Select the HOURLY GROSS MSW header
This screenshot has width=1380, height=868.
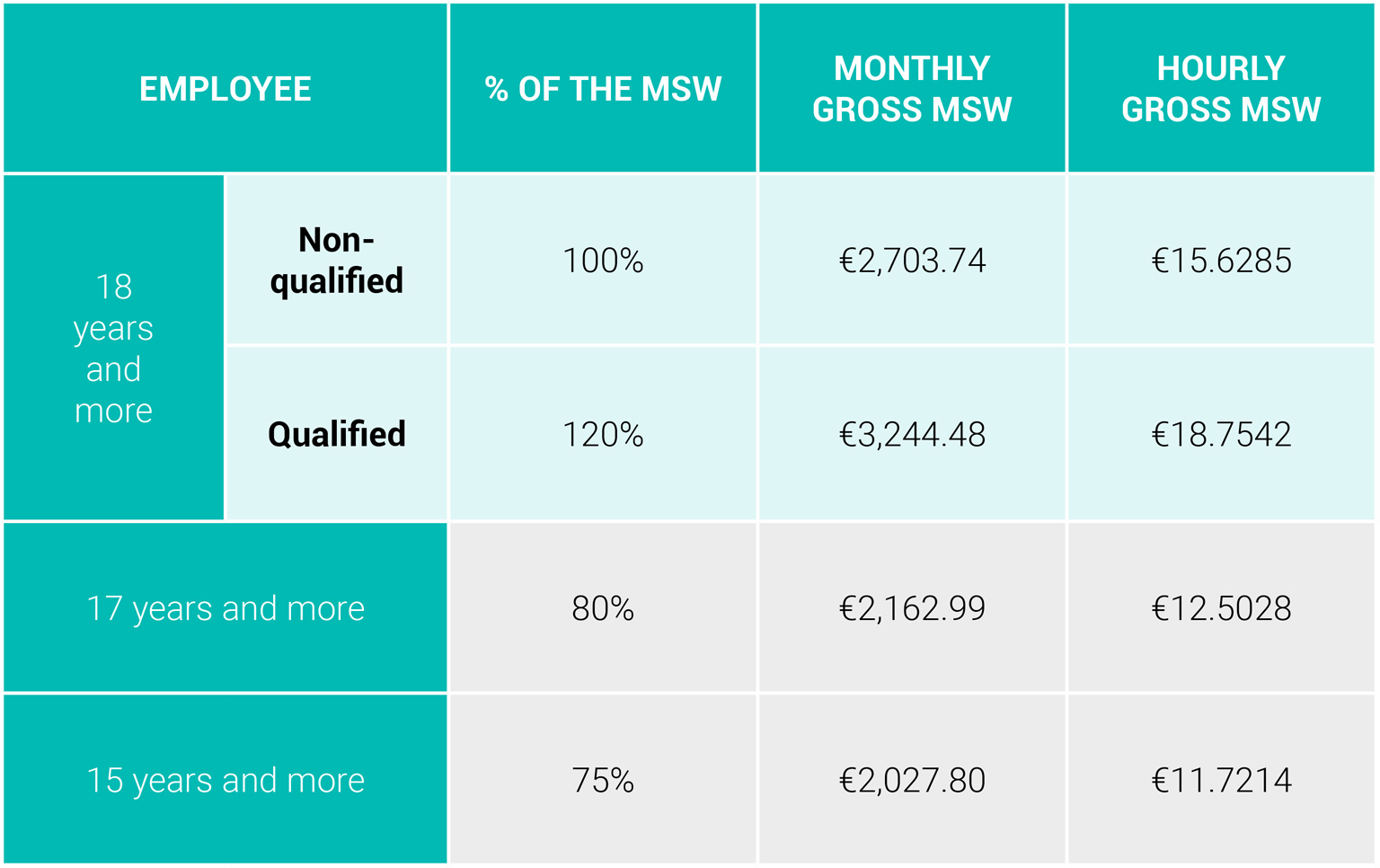1221,89
